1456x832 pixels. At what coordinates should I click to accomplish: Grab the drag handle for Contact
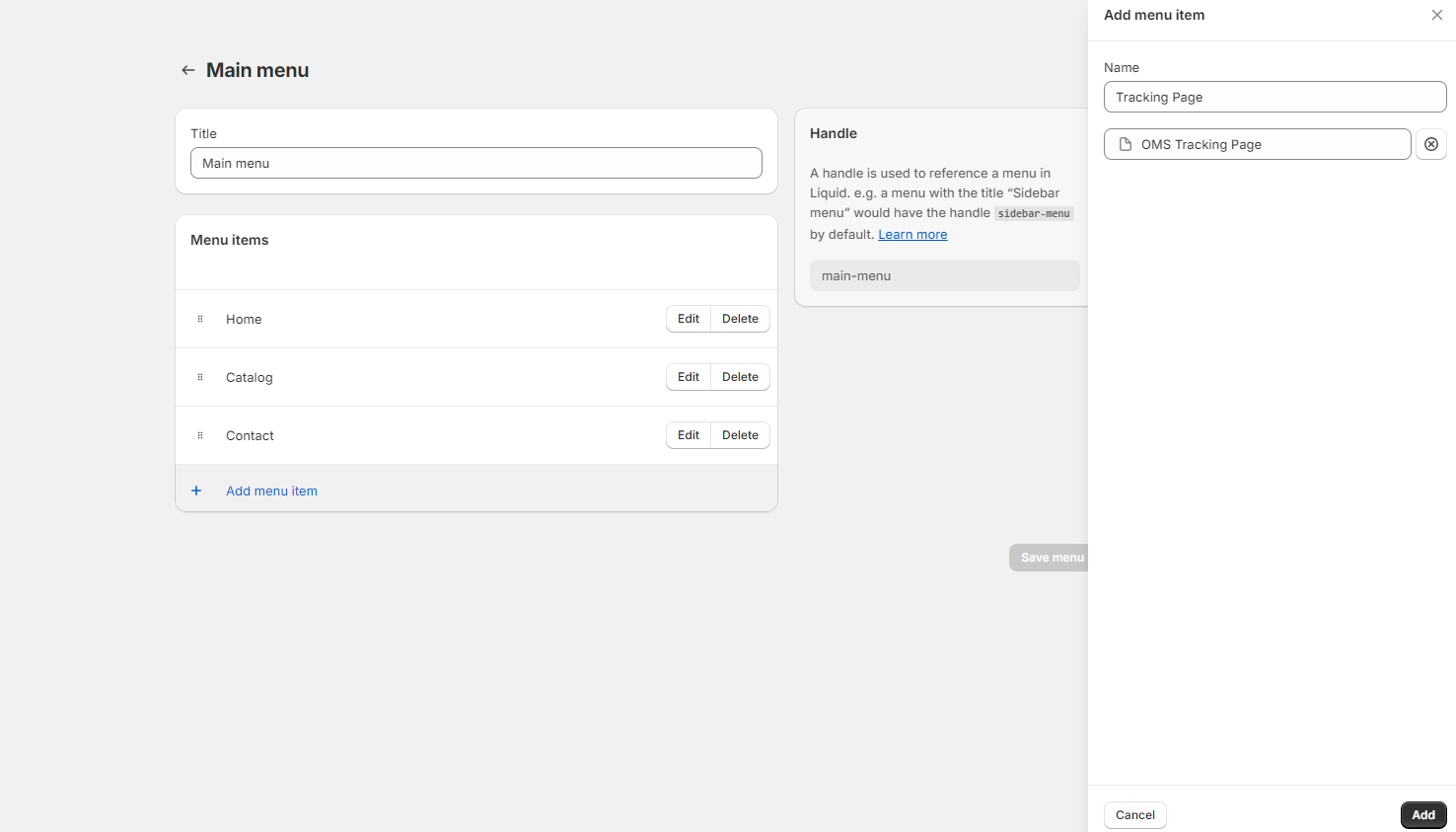(200, 435)
